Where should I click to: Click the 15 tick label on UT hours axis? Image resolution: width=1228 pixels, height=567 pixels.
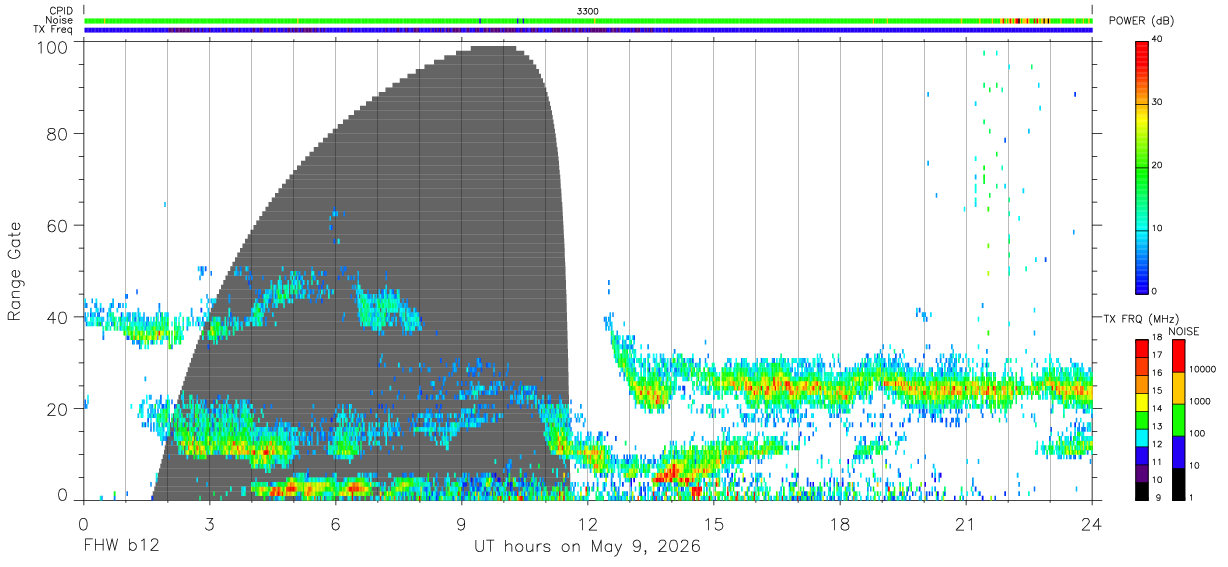click(714, 525)
